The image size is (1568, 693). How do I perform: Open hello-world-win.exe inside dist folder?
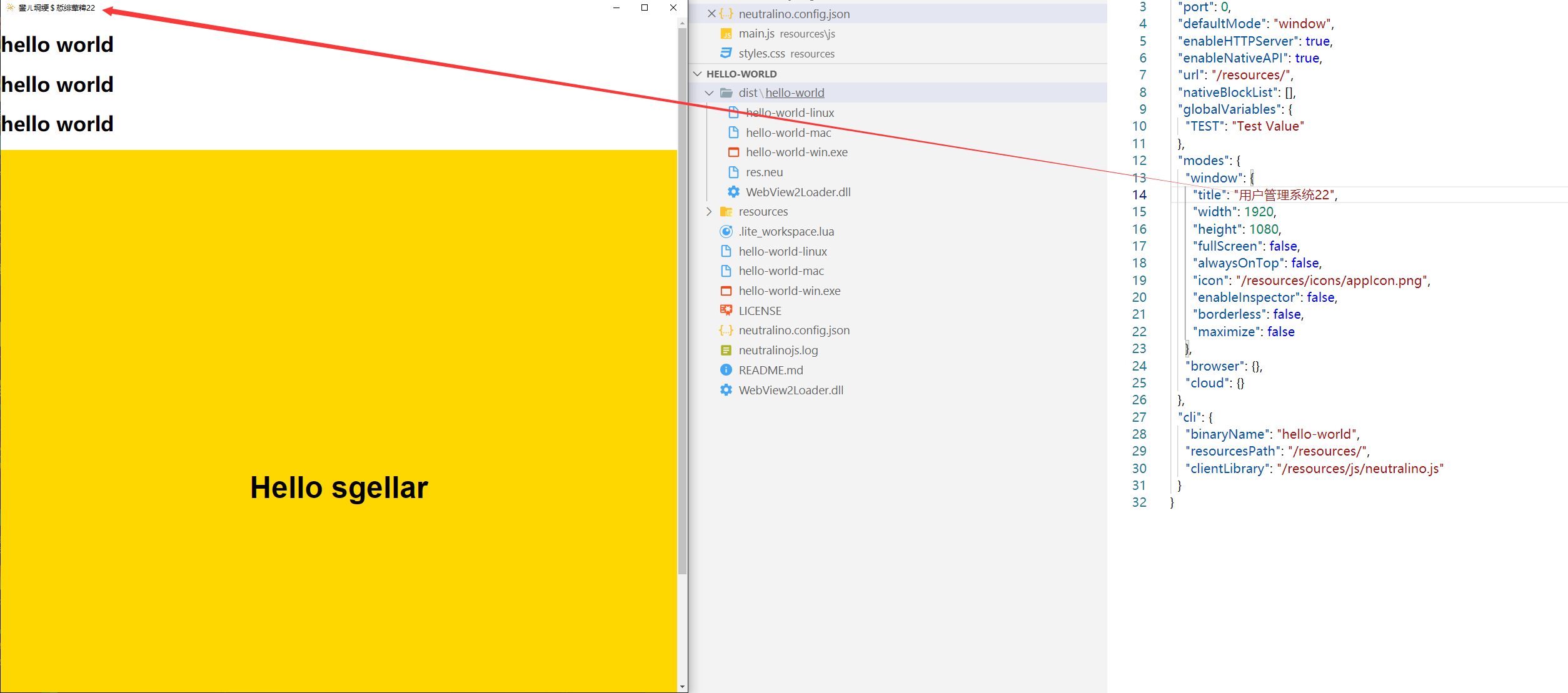[797, 152]
